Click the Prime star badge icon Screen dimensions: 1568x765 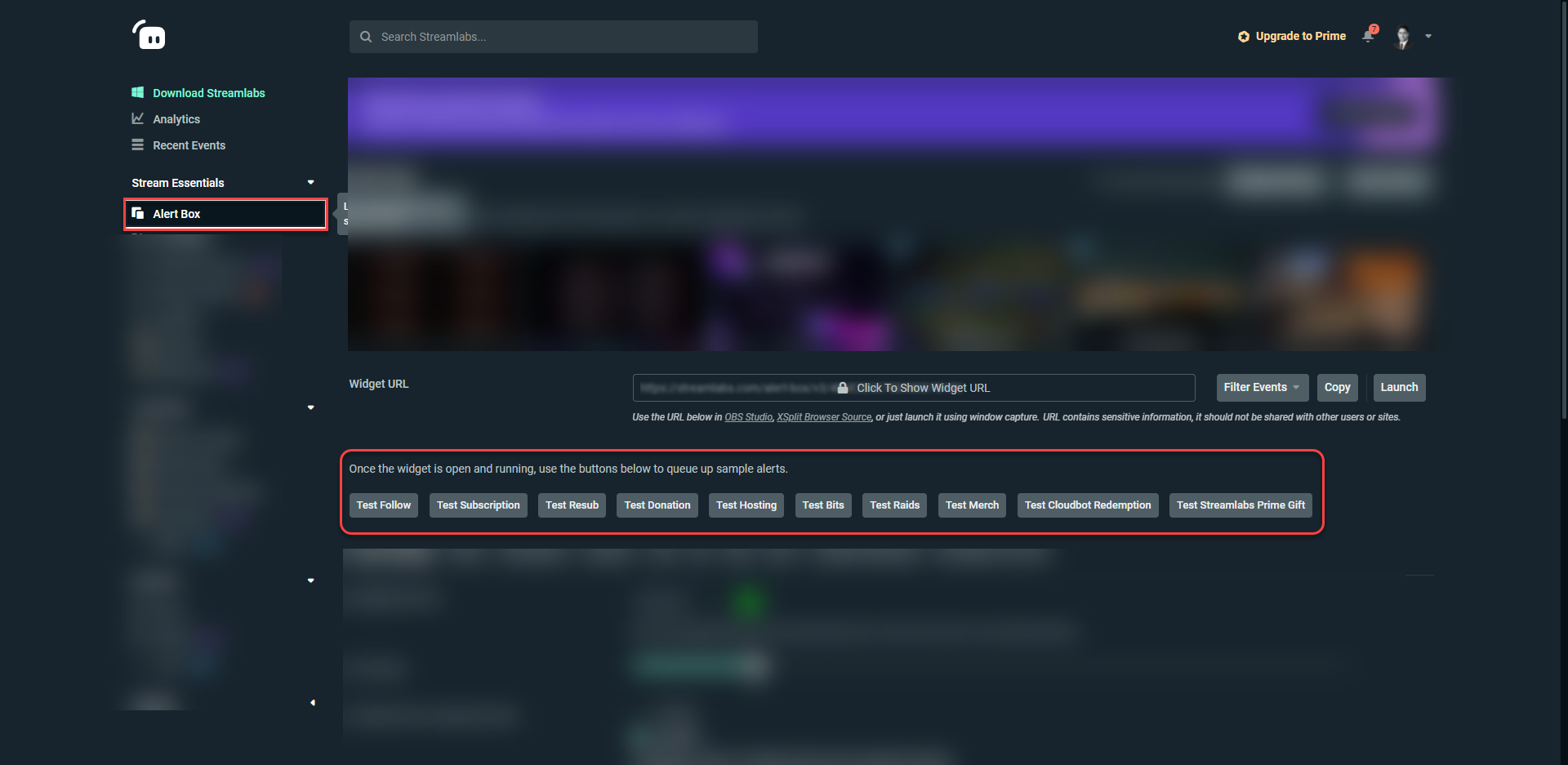[1244, 37]
